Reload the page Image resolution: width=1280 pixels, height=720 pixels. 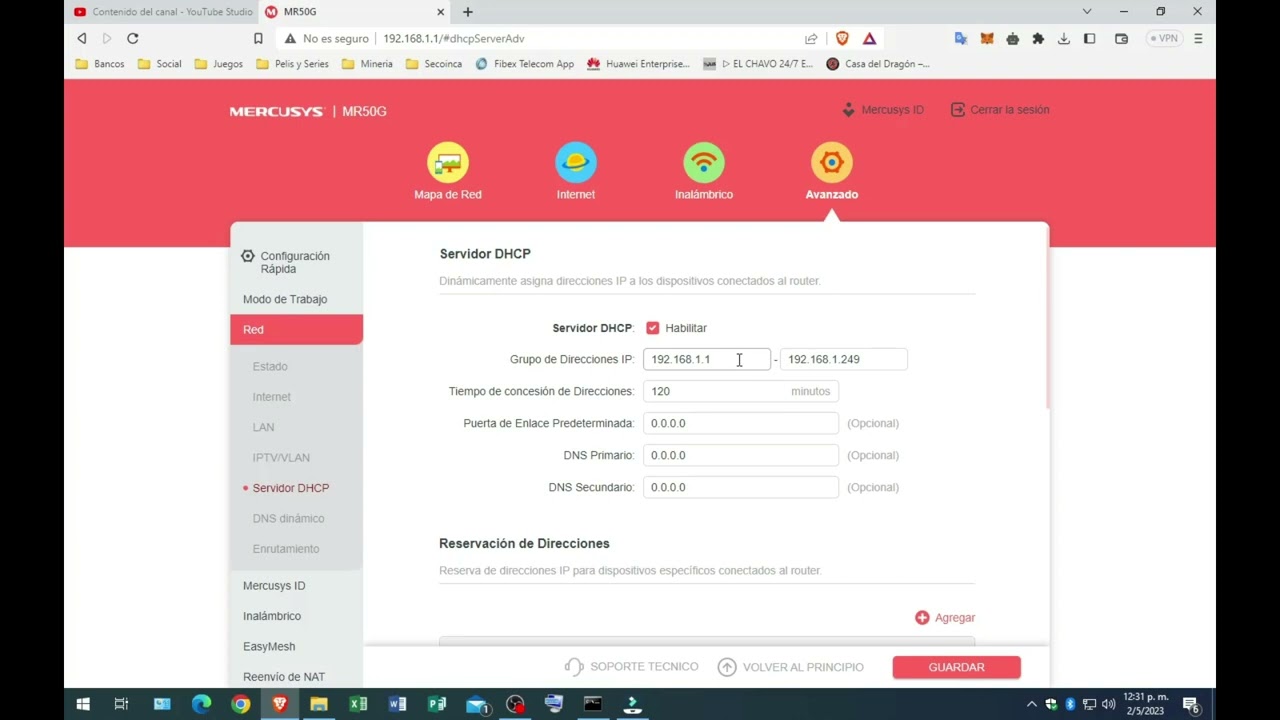pos(132,38)
